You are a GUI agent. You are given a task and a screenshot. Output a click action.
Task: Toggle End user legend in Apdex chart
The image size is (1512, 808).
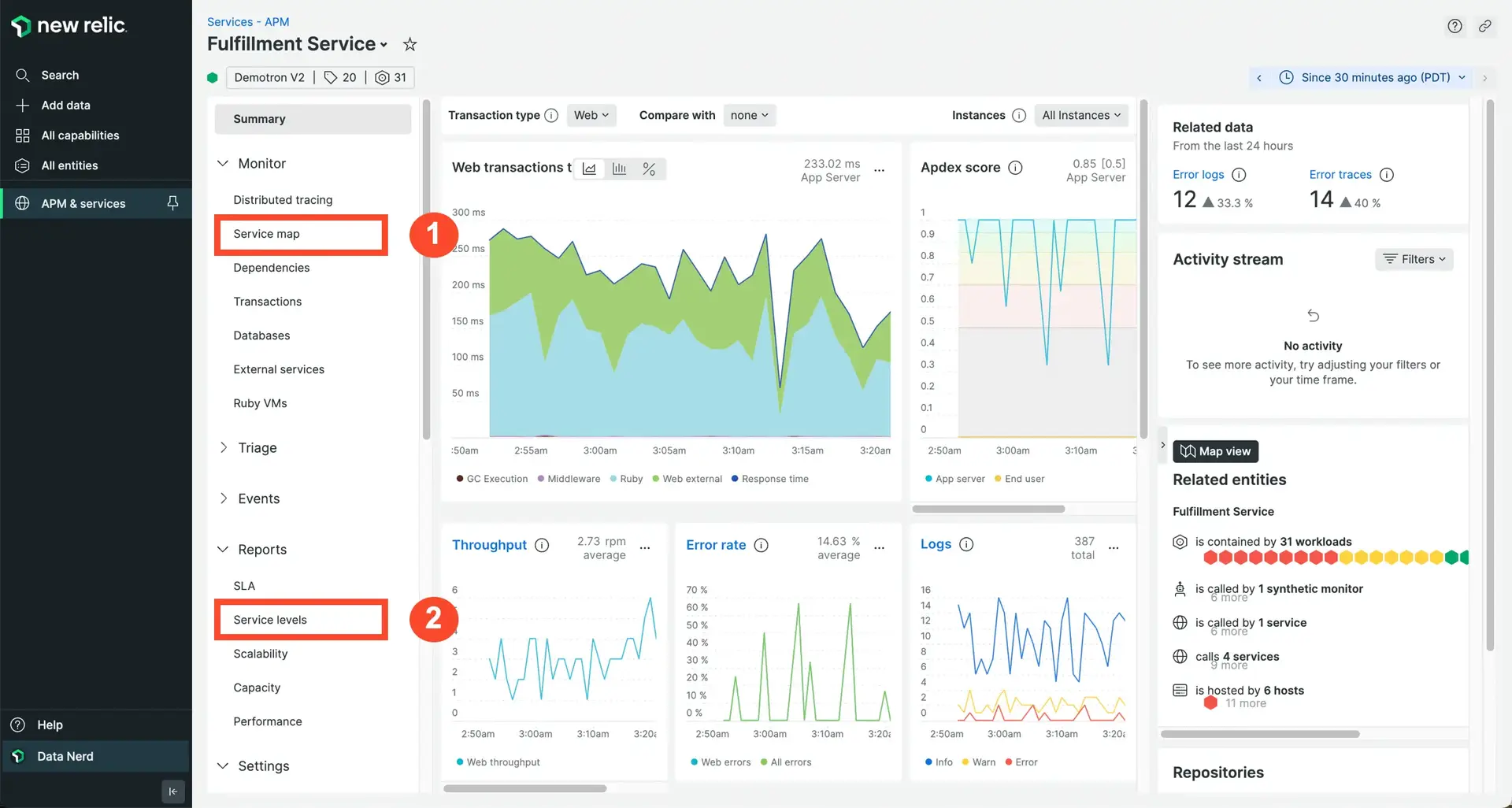pyautogui.click(x=1019, y=479)
